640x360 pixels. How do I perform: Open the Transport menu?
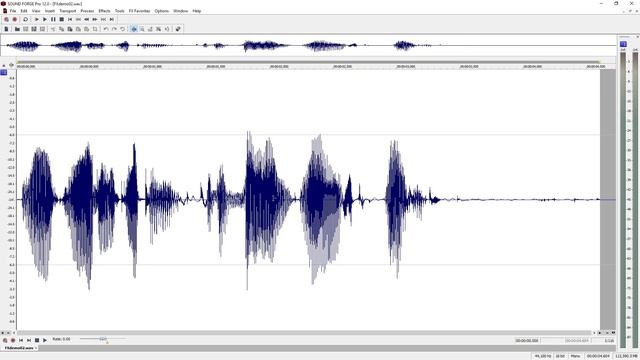68,11
